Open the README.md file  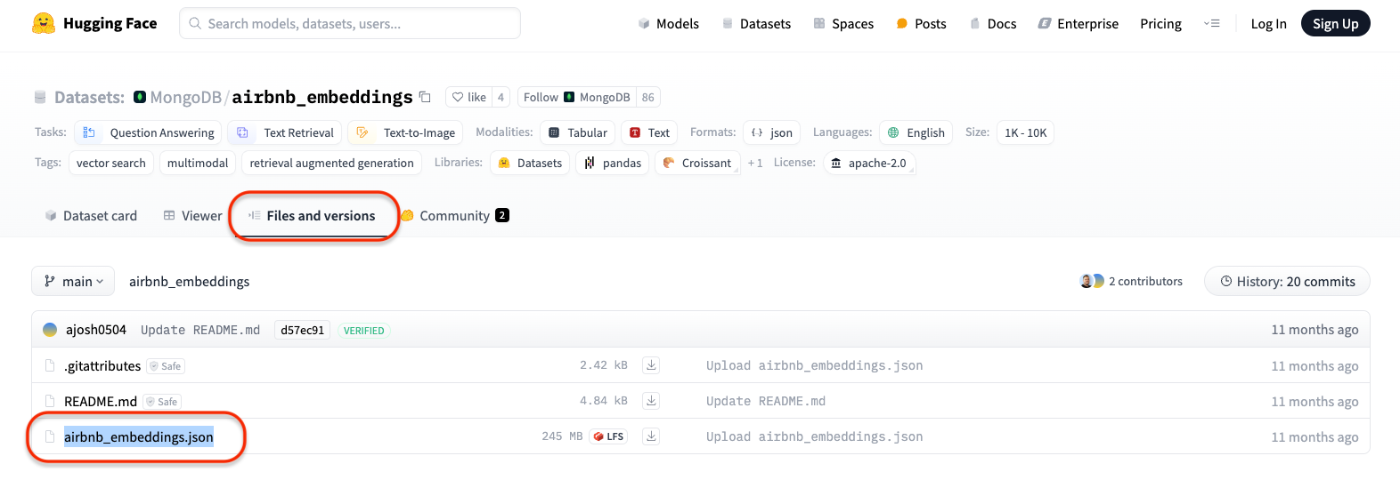pos(100,401)
